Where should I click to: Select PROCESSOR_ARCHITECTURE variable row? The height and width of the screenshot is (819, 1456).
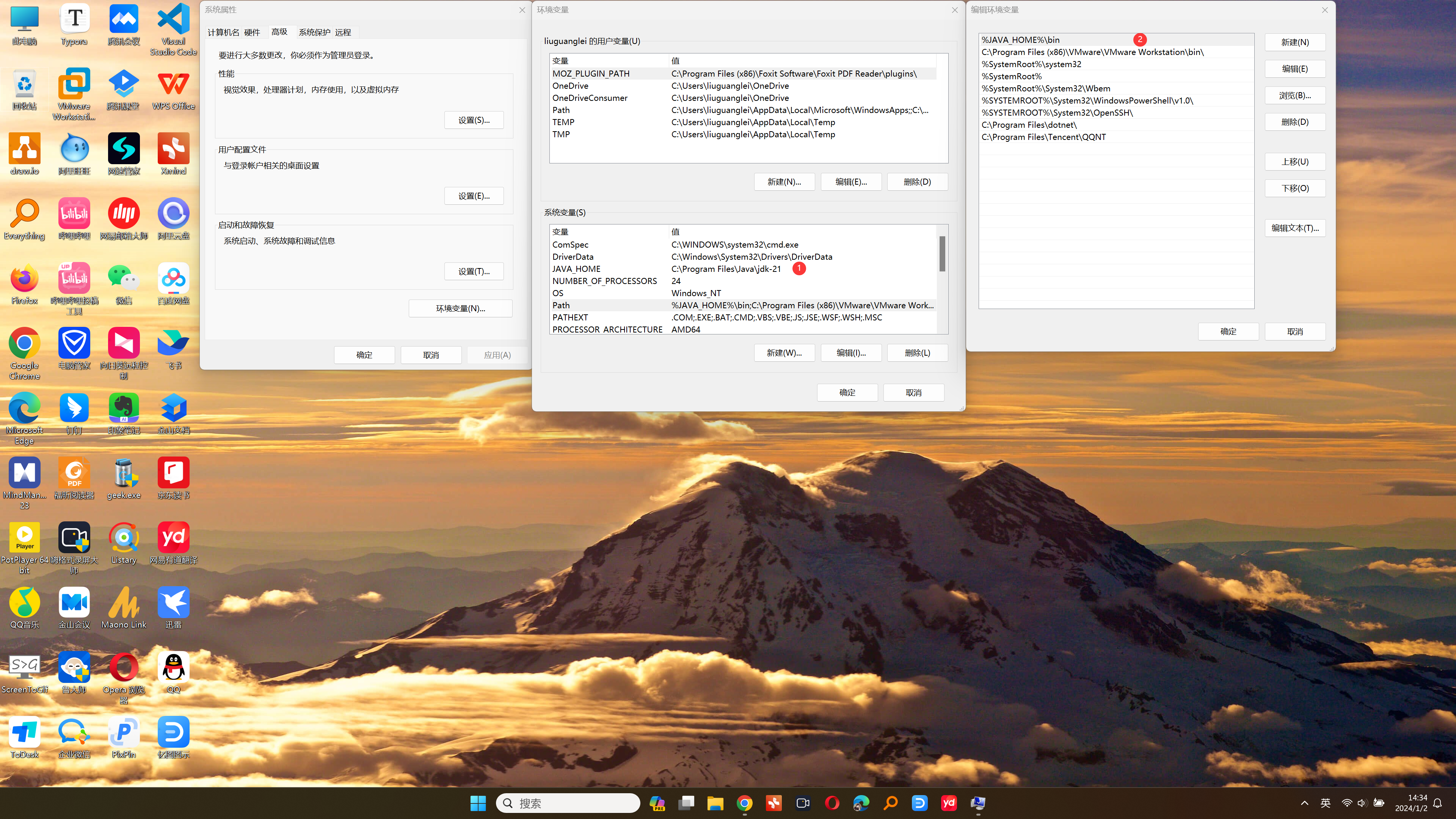pyautogui.click(x=744, y=329)
